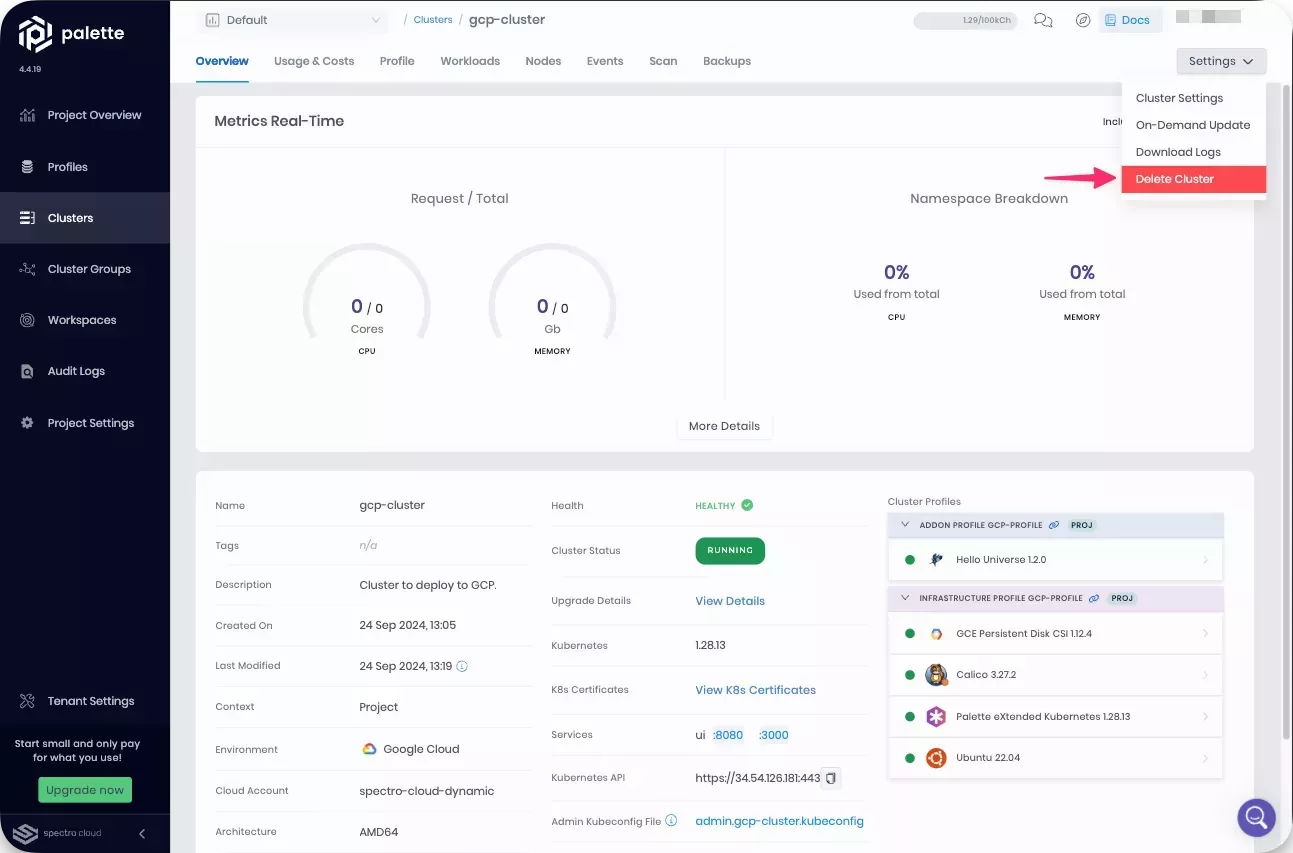This screenshot has height=853, width=1293.
Task: Collapse the Addon Profile GCP-Profile section
Action: pos(906,525)
